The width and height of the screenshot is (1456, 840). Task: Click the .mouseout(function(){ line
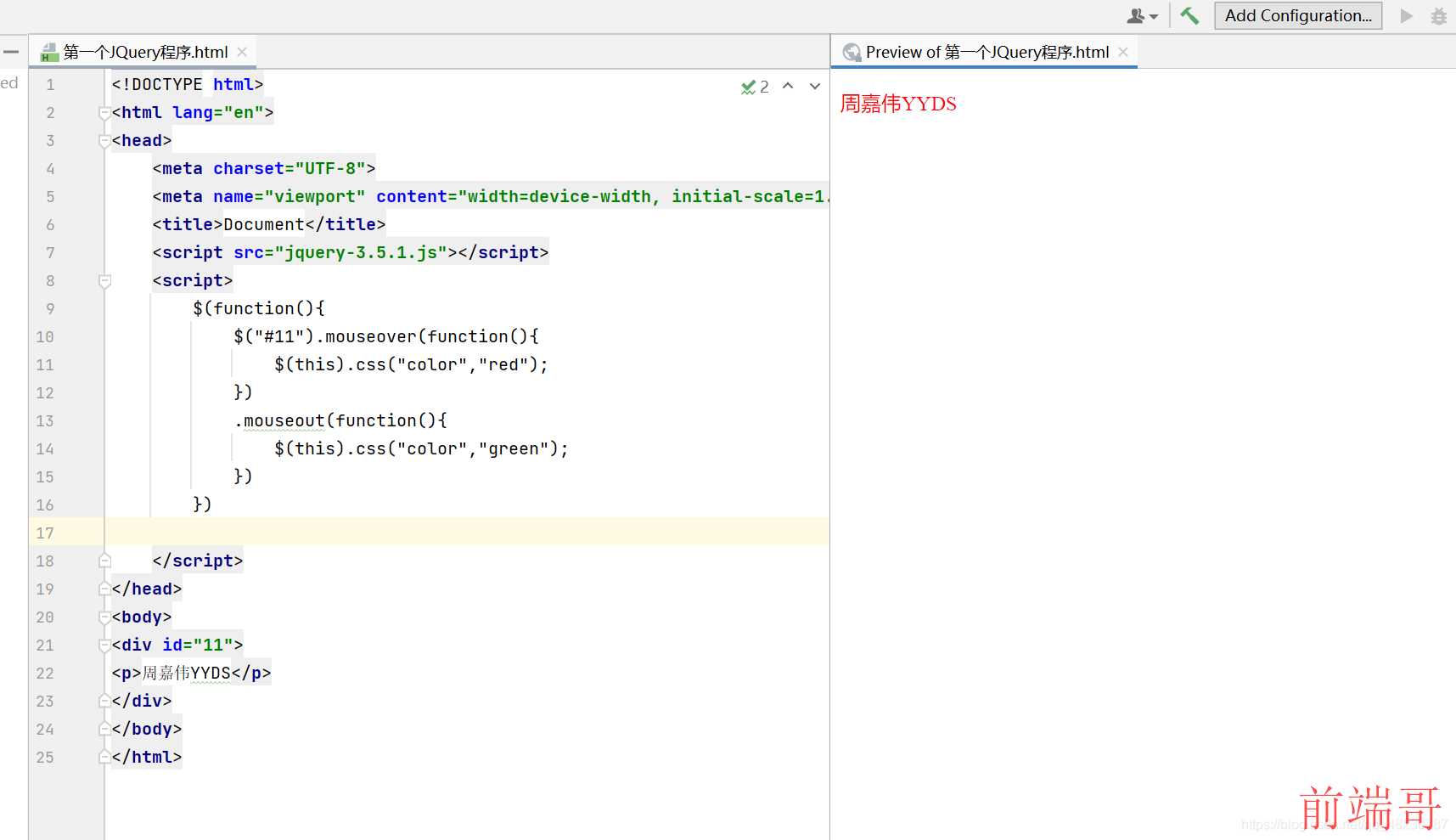(x=340, y=420)
